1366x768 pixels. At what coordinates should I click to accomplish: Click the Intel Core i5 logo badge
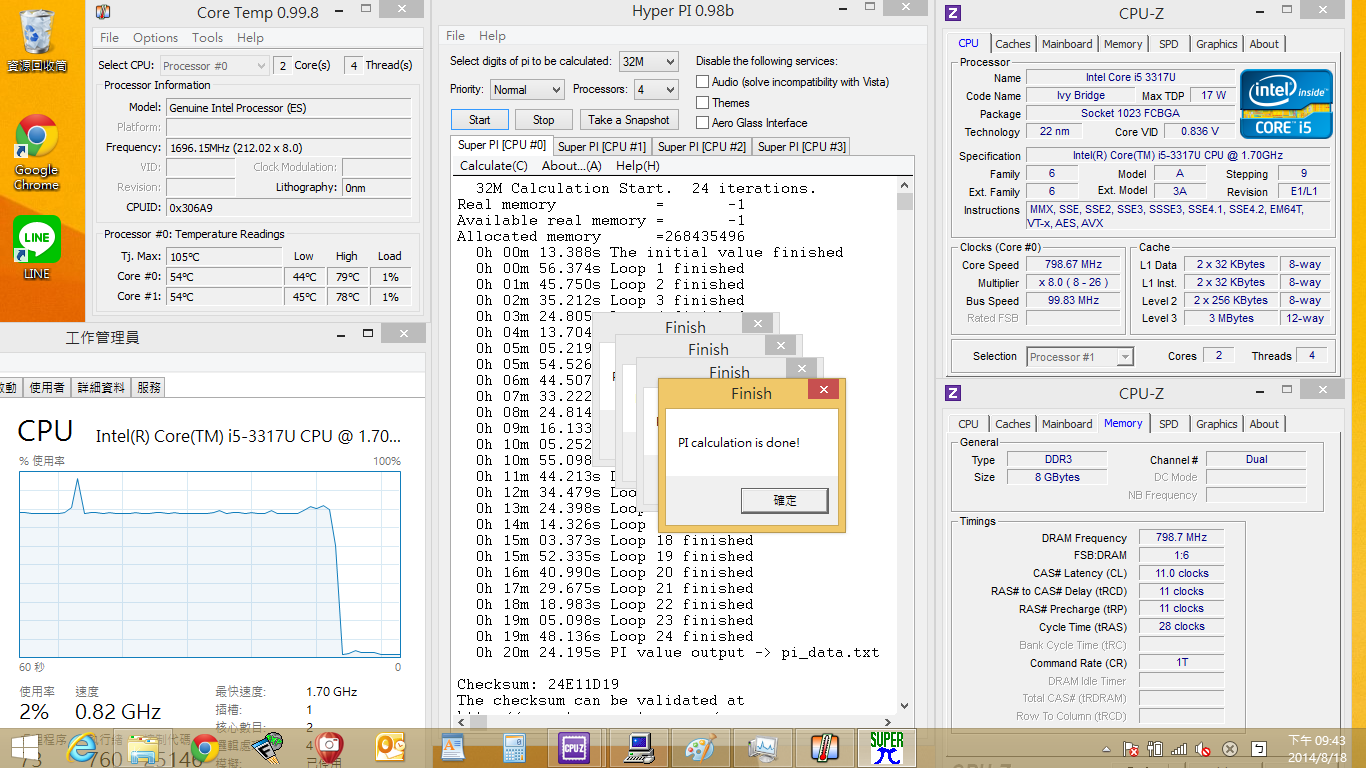[x=1286, y=104]
